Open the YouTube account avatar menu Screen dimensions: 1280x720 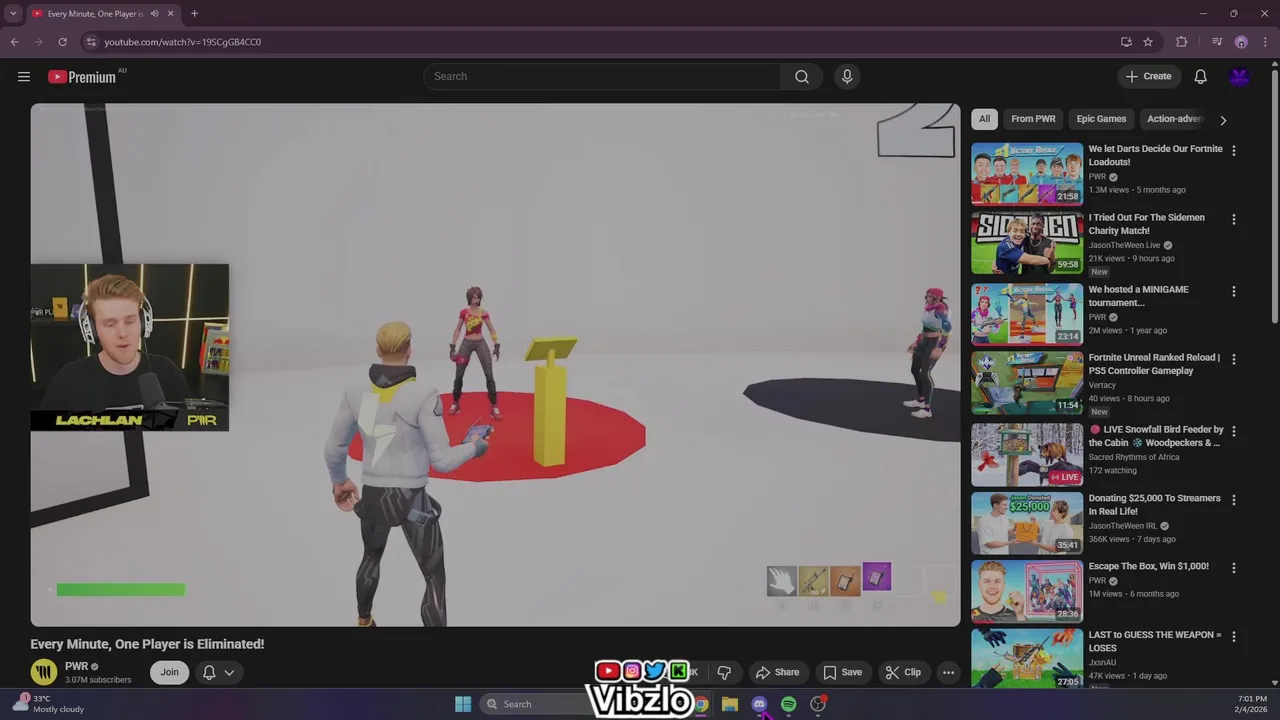point(1240,77)
